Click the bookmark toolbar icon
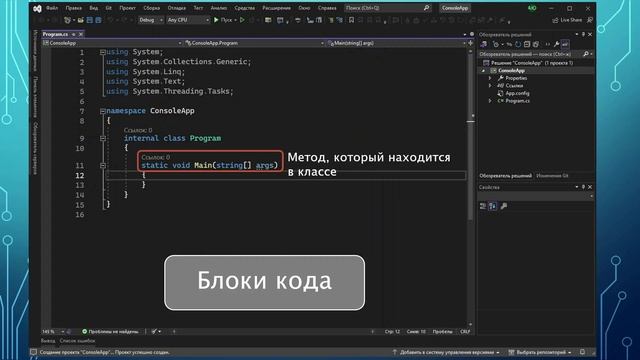 351,20
